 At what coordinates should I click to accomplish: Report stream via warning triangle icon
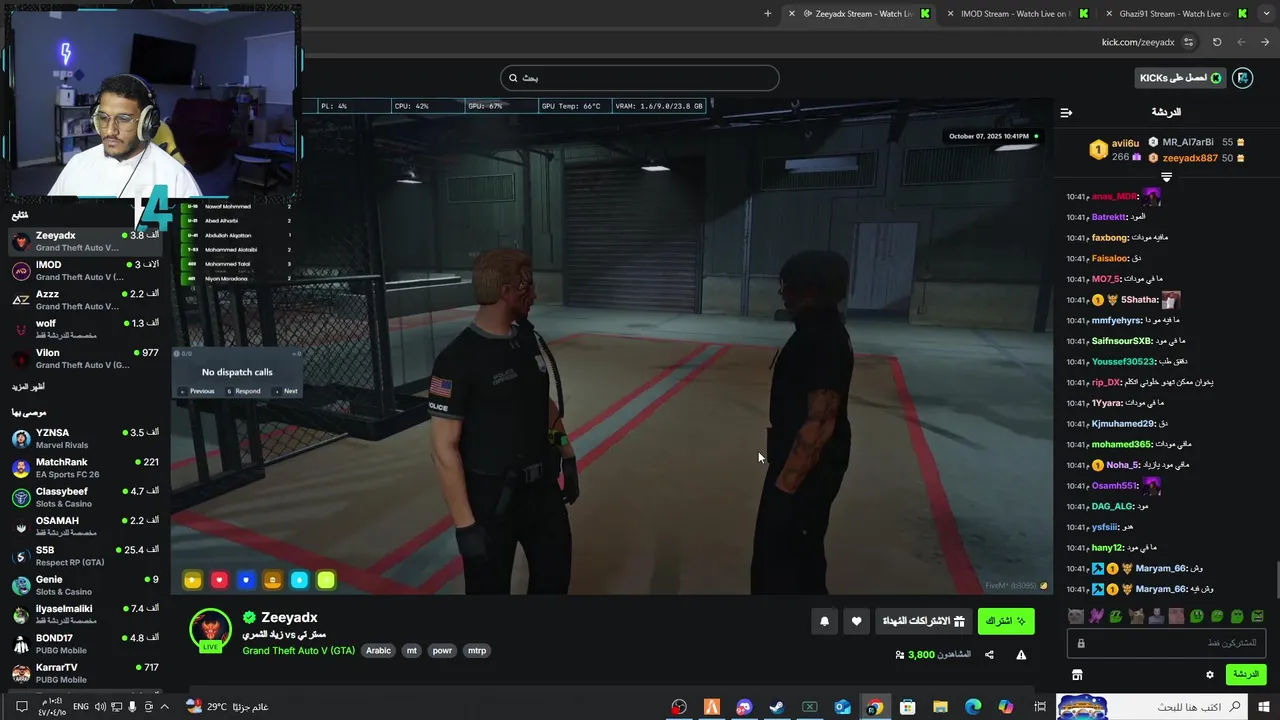[1021, 655]
